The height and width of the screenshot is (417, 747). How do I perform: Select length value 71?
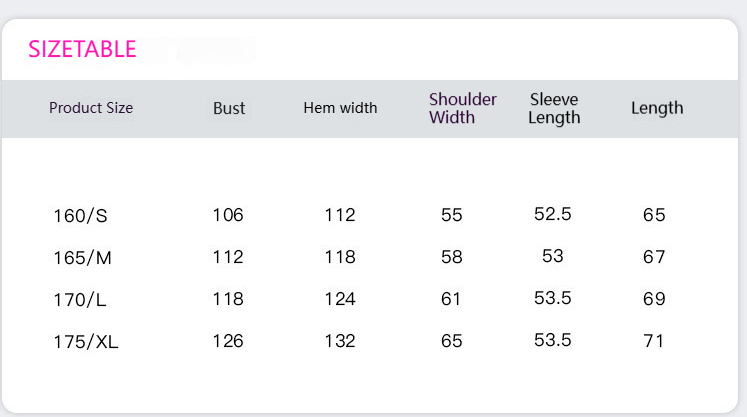(654, 341)
